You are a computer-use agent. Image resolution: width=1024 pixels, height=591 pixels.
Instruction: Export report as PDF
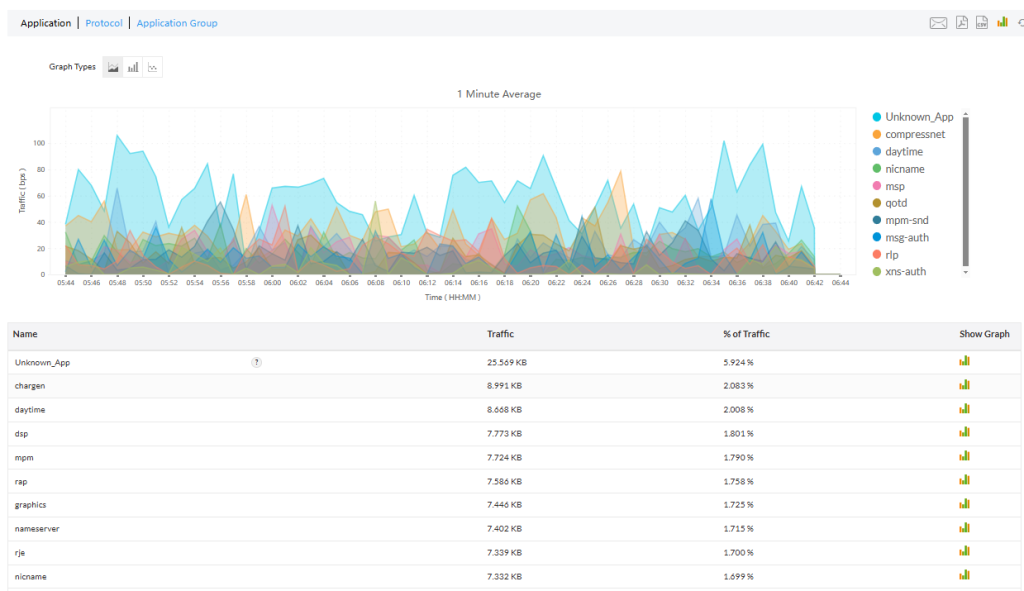pyautogui.click(x=961, y=23)
